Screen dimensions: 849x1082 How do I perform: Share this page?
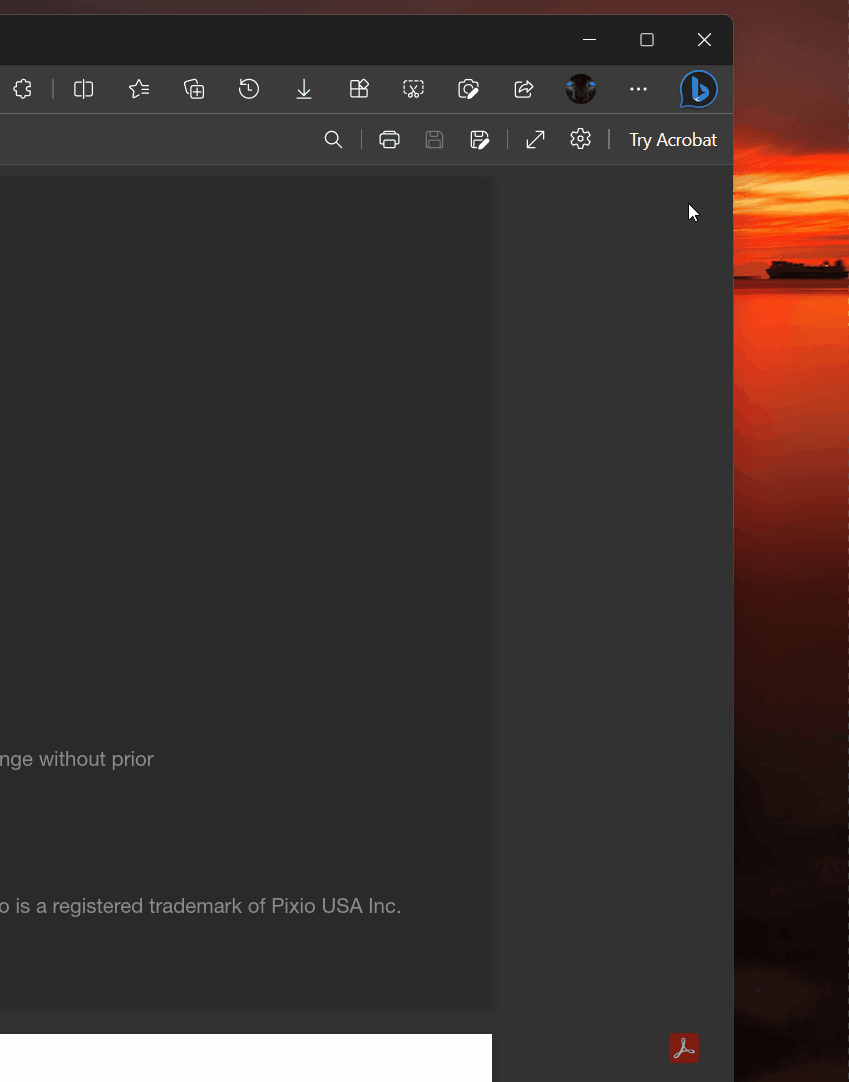(524, 89)
